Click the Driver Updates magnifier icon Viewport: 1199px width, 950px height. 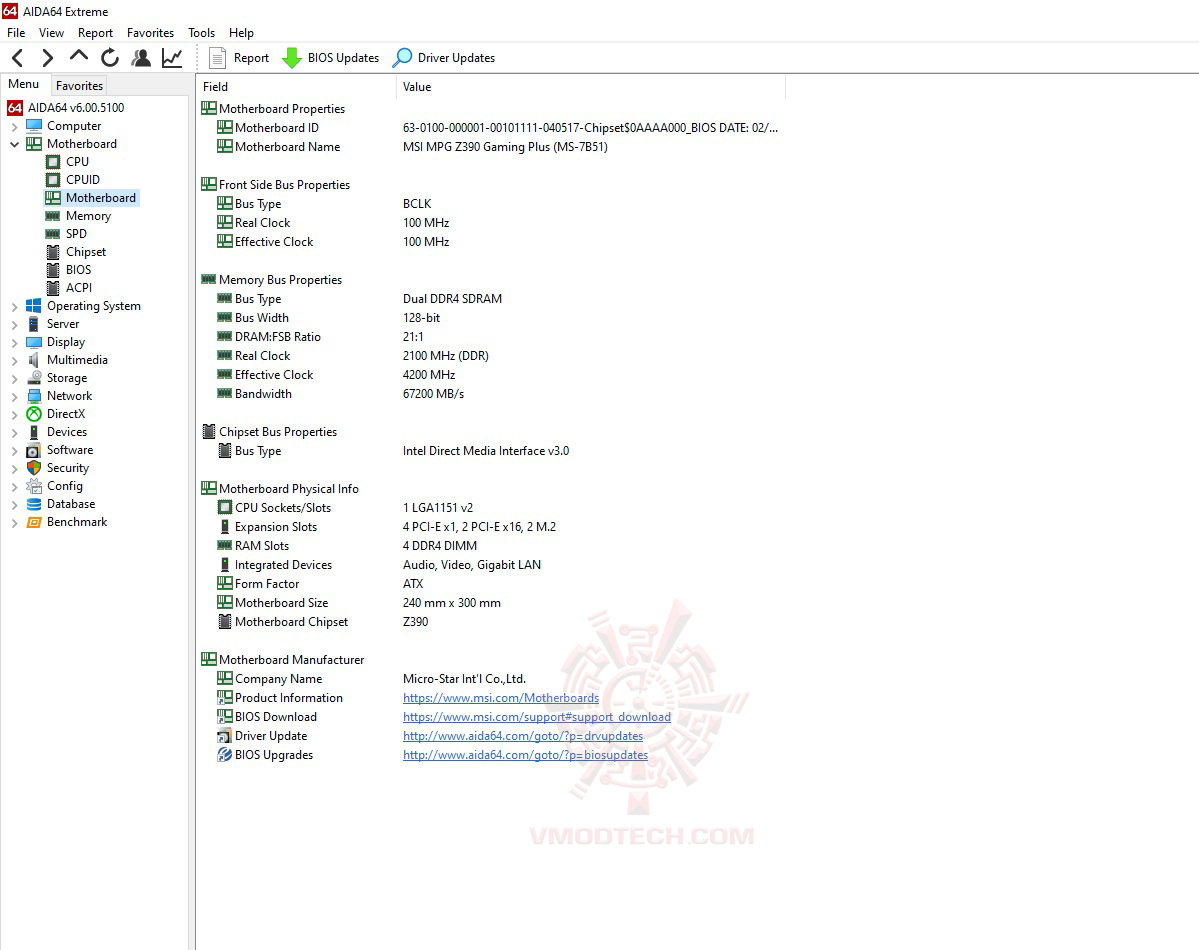click(402, 58)
